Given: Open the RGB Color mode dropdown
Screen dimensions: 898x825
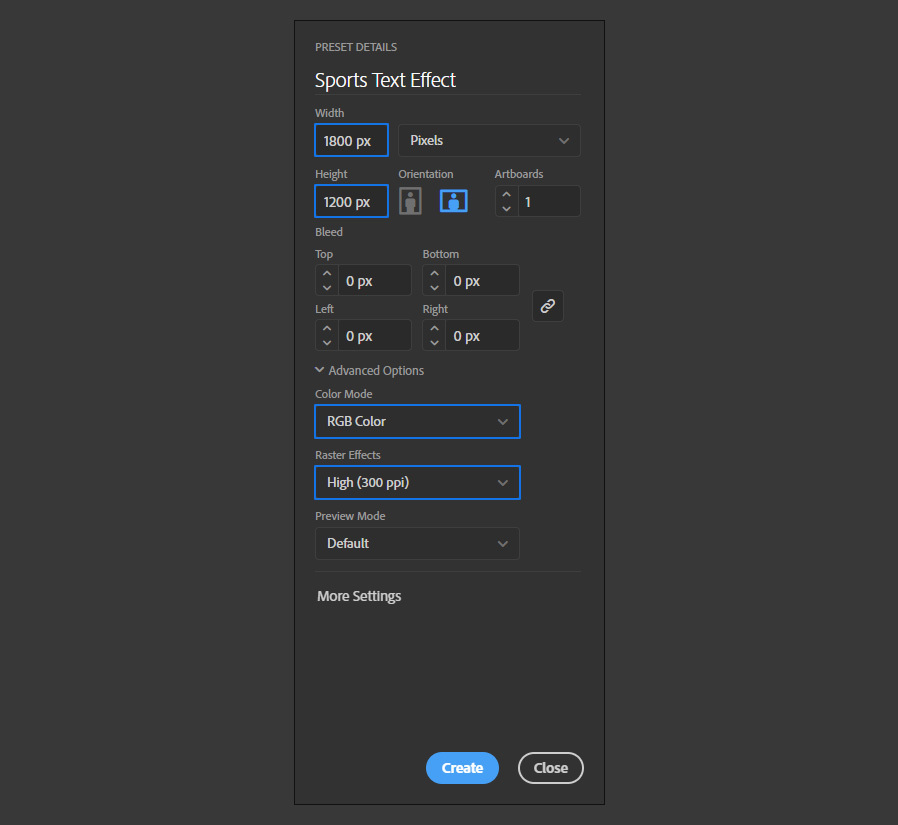Looking at the screenshot, I should 418,421.
